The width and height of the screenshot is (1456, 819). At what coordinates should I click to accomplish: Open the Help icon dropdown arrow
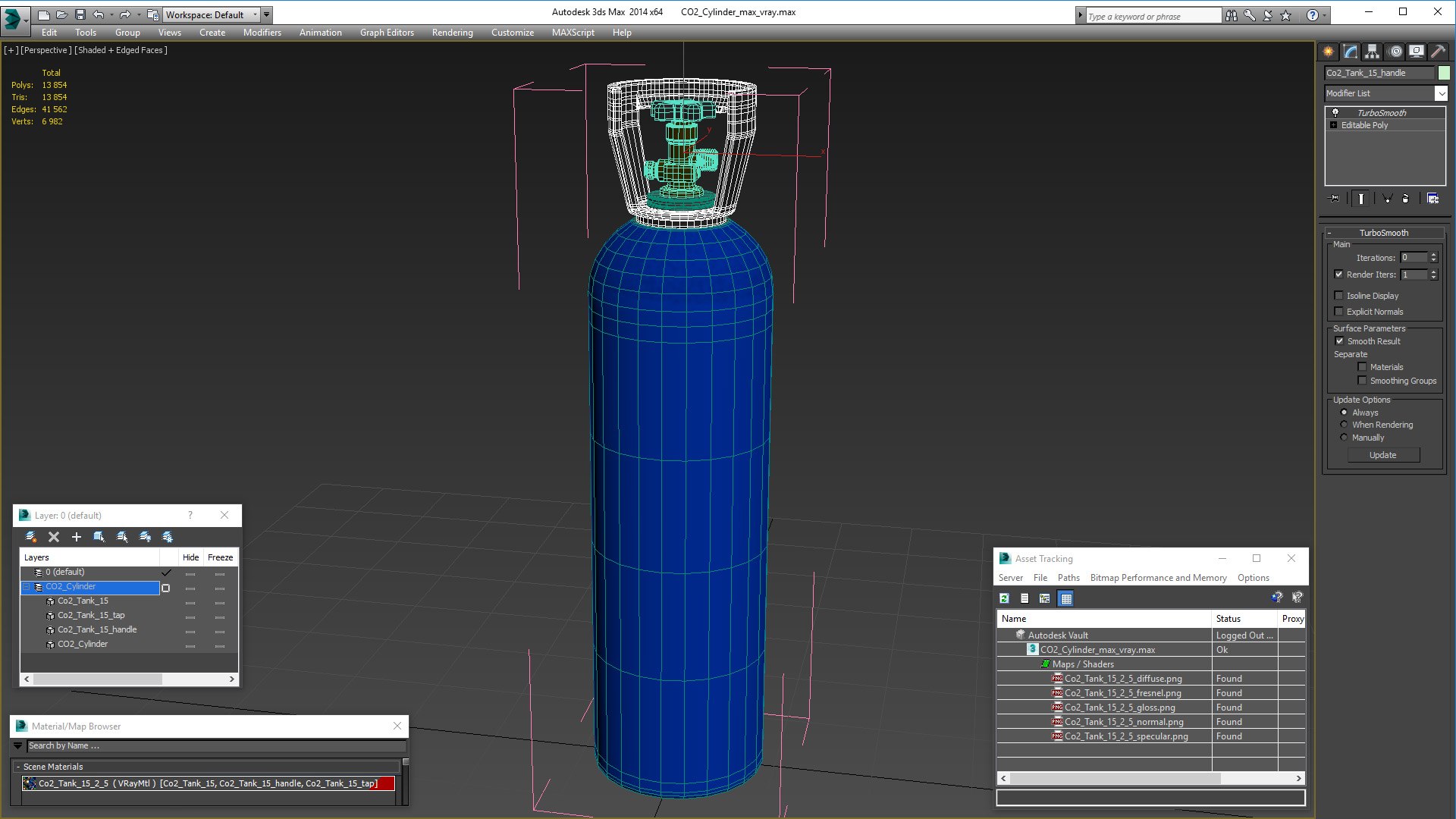click(x=1325, y=15)
